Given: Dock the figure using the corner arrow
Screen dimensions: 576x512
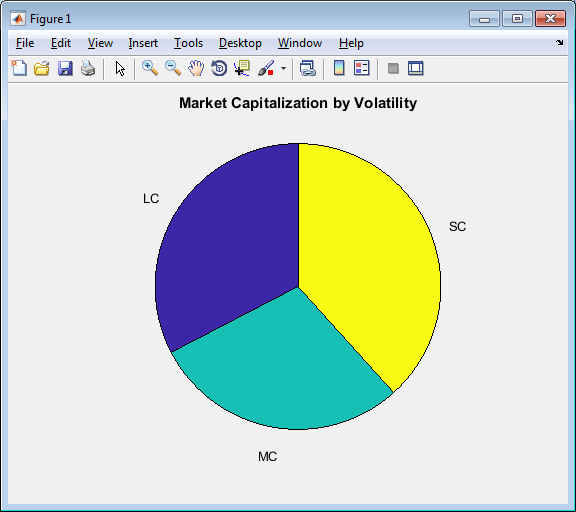Looking at the screenshot, I should pyautogui.click(x=559, y=43).
